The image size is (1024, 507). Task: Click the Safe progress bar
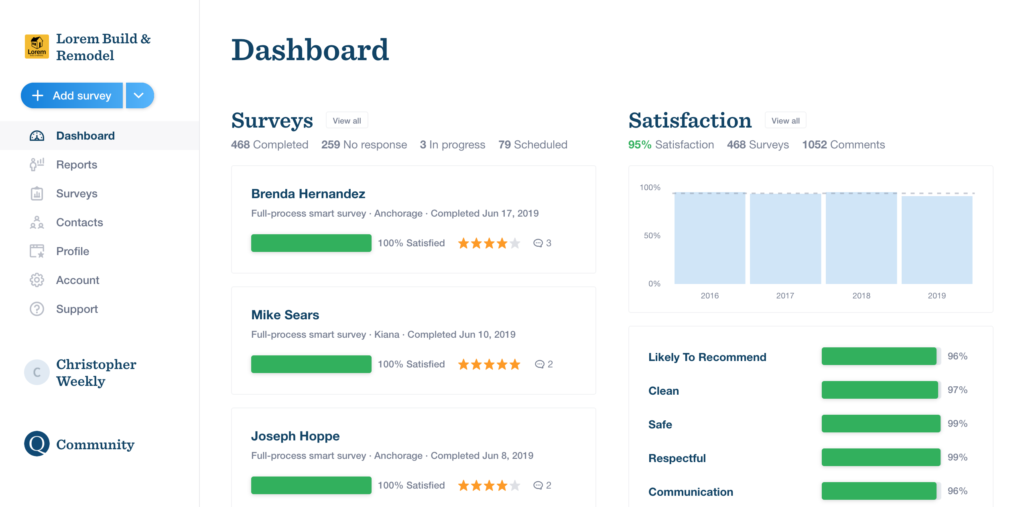click(881, 423)
